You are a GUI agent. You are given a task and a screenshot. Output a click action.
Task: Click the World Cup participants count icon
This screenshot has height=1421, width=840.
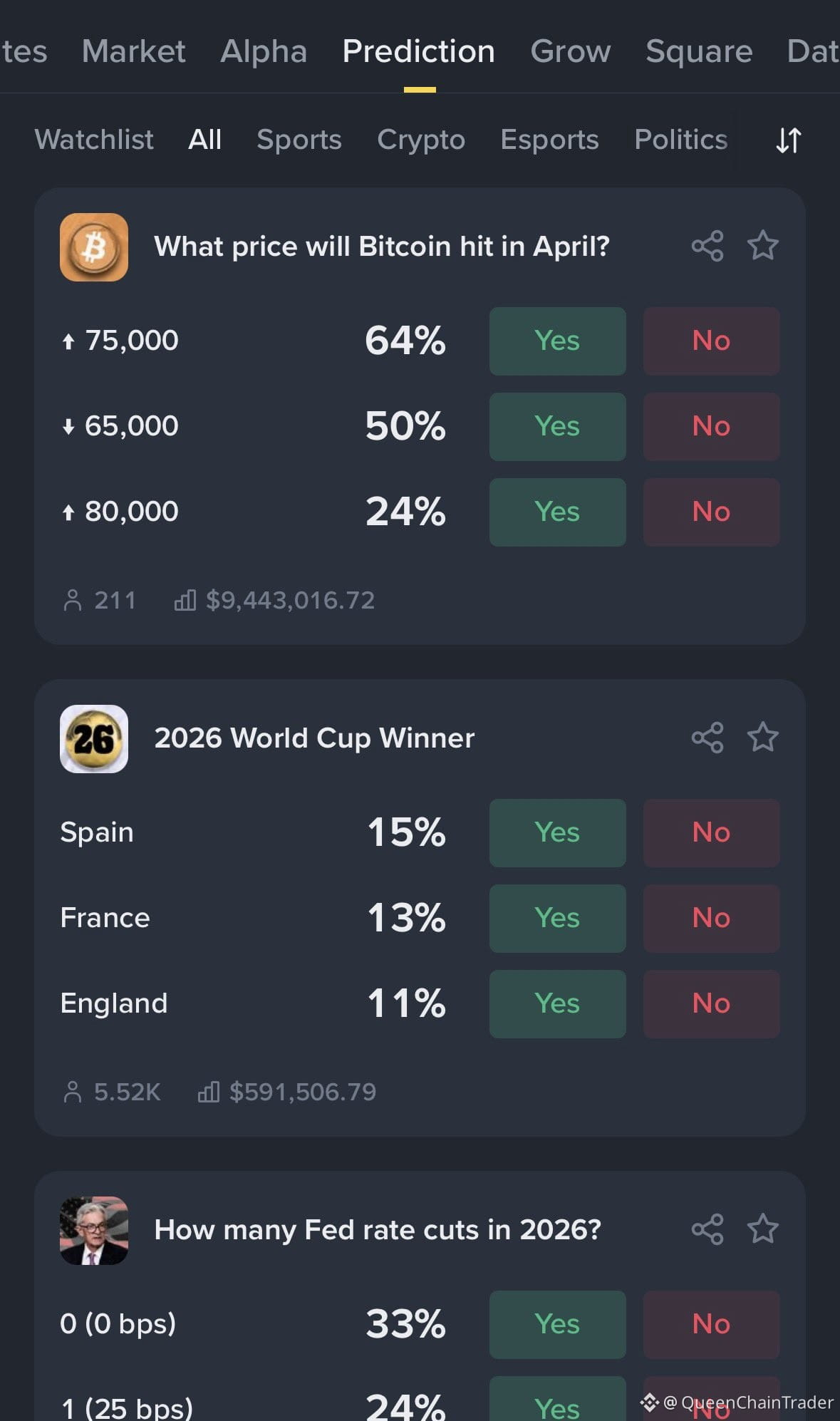coord(73,1092)
